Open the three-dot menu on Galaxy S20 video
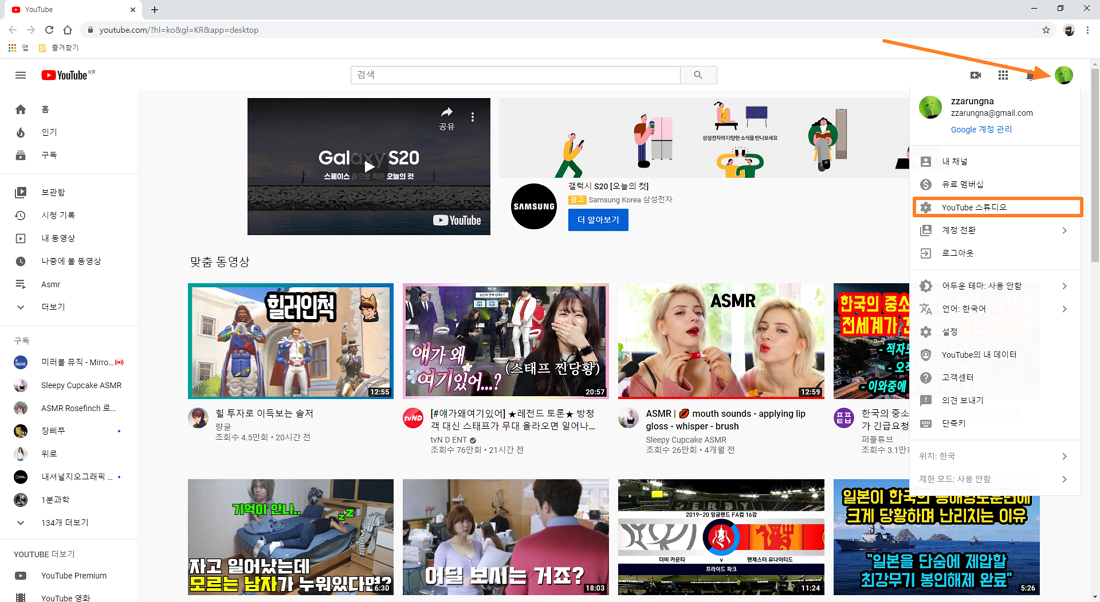Image resolution: width=1100 pixels, height=602 pixels. point(473,117)
